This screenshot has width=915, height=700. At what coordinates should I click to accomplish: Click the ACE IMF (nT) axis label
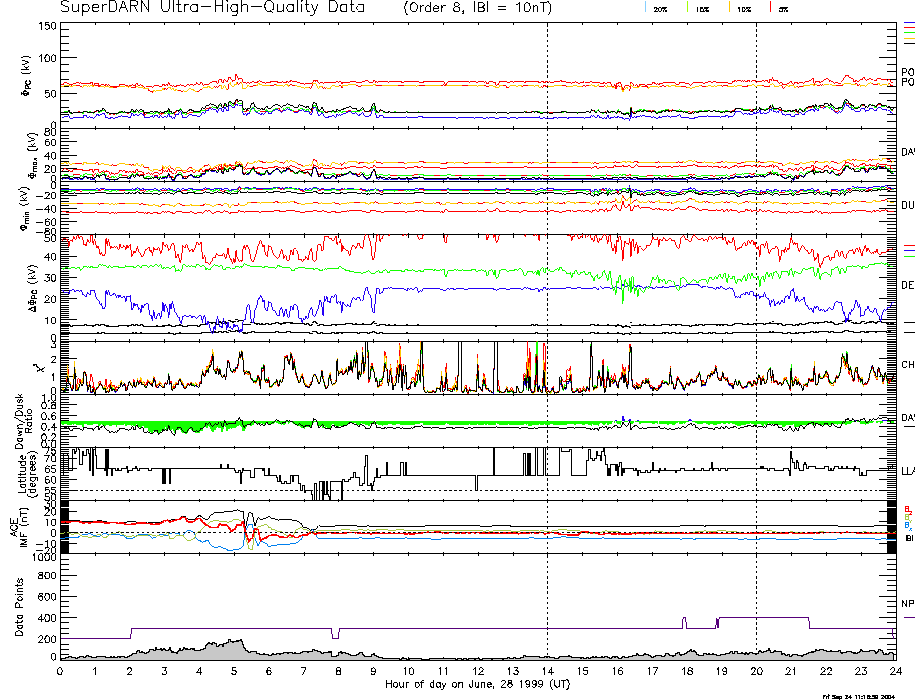click(x=20, y=525)
